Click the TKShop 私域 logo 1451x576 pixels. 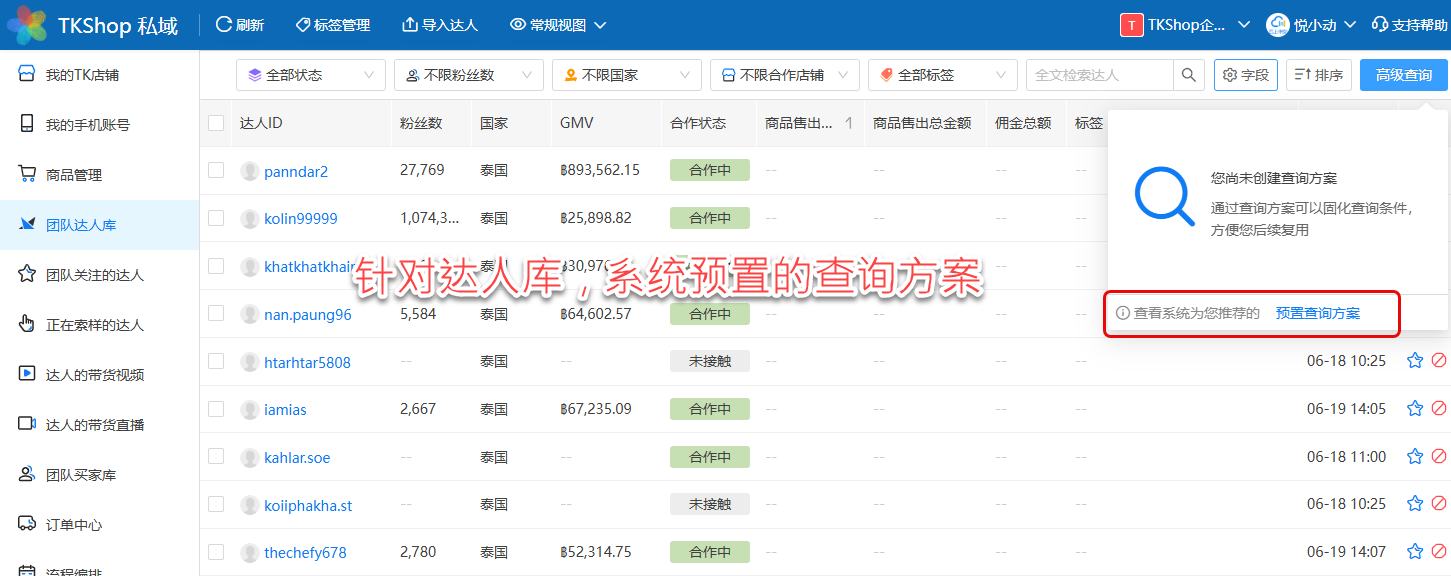[x=92, y=25]
